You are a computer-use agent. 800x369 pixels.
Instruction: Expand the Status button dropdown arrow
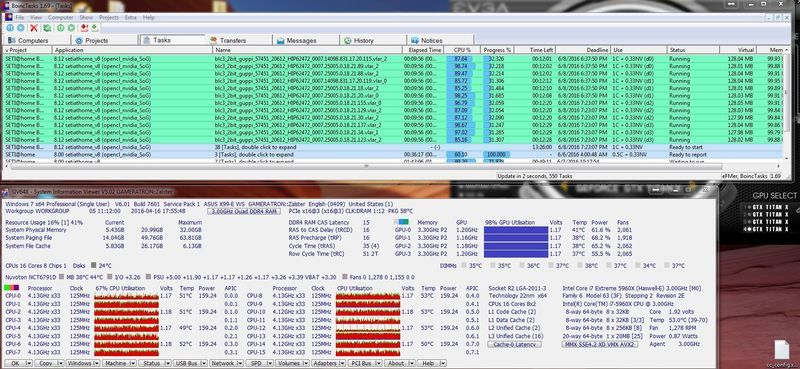[x=168, y=363]
